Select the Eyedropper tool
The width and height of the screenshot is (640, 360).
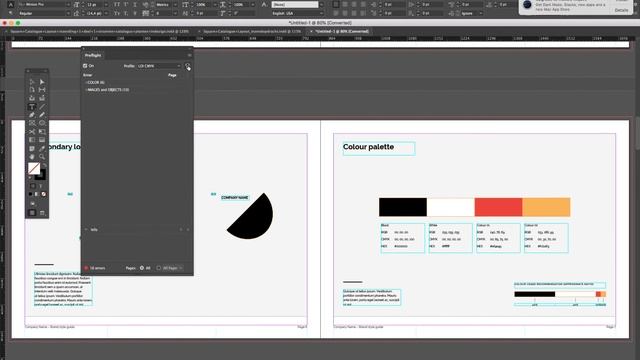(x=42, y=149)
